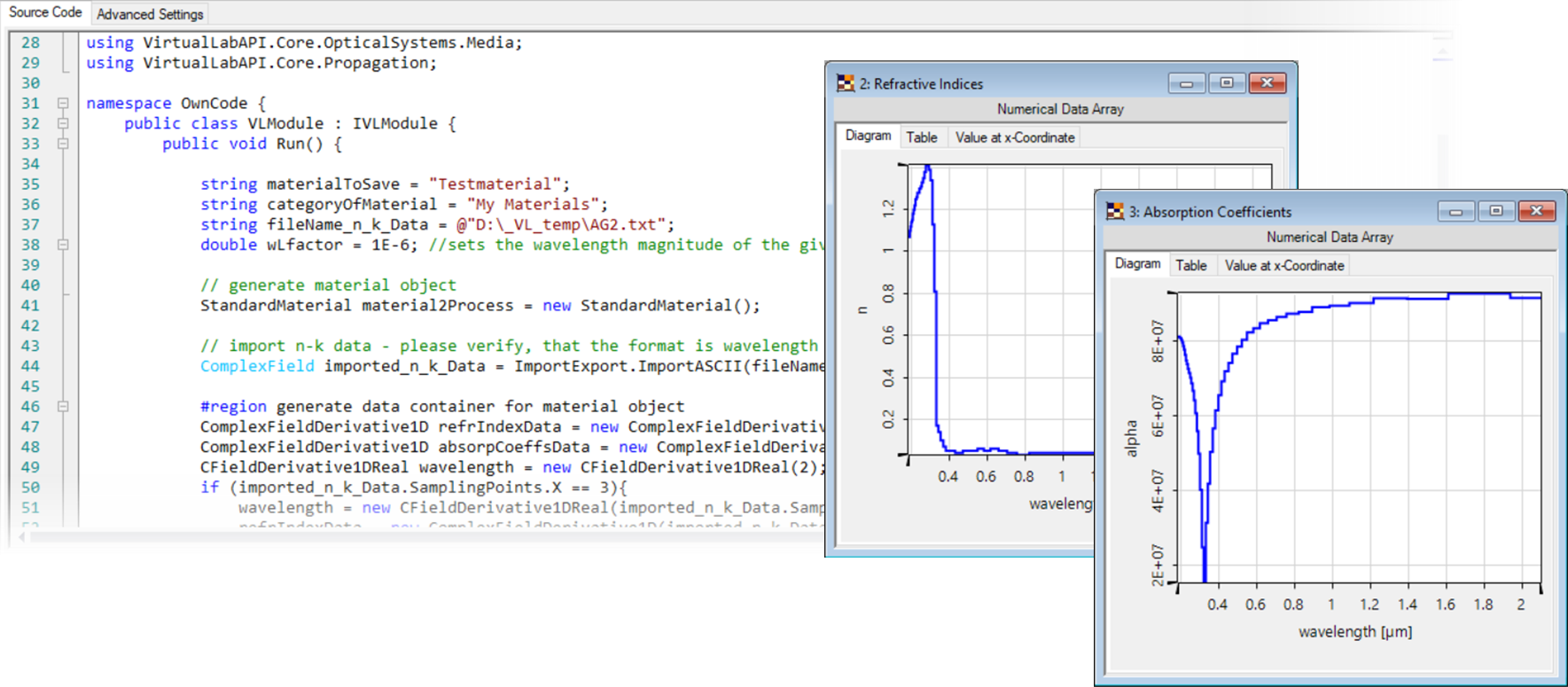Close the Refractive Indices window
1568x687 pixels.
tap(1268, 83)
